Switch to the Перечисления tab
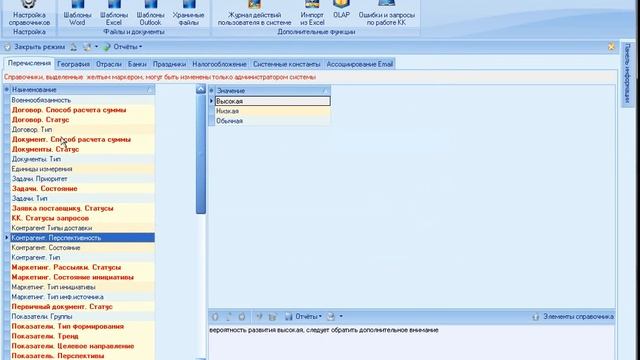 coord(29,63)
